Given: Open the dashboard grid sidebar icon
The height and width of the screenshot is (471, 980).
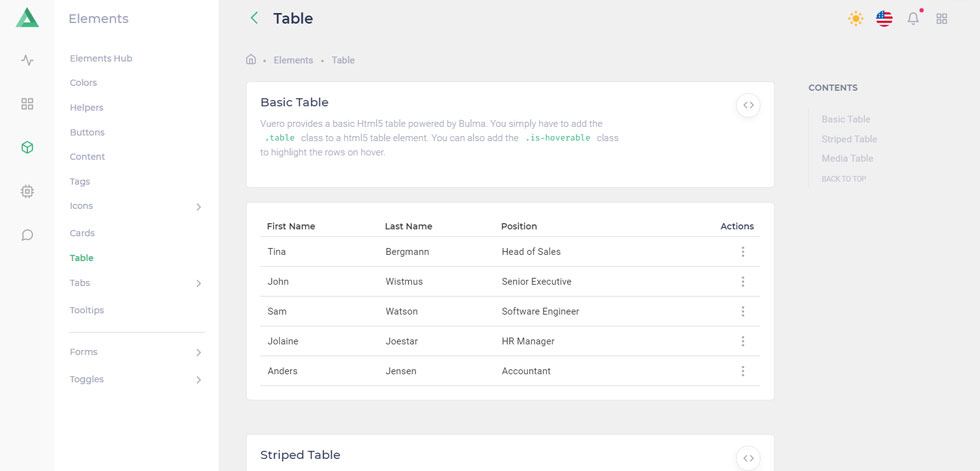Looking at the screenshot, I should coord(27,104).
